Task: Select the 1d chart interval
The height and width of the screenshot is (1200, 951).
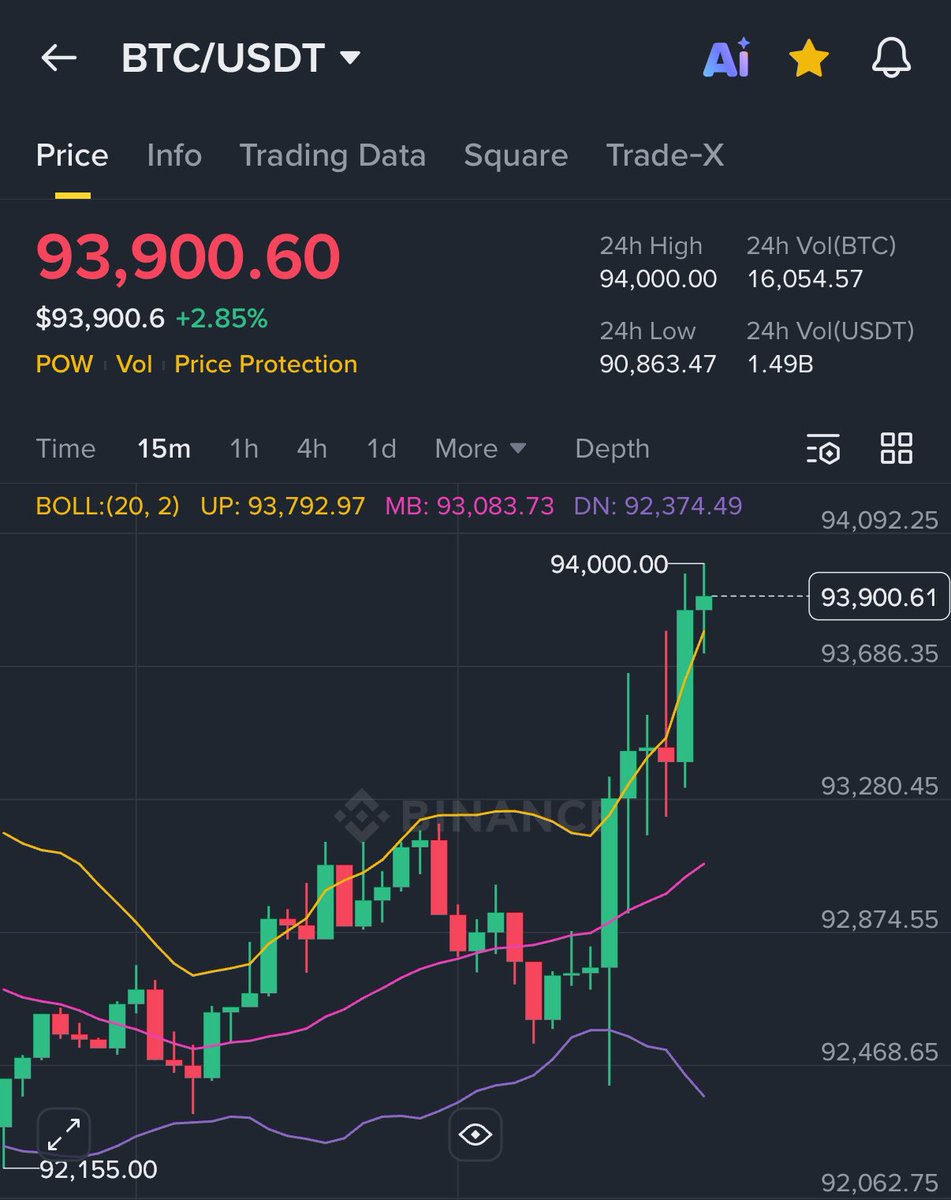Action: (x=381, y=449)
